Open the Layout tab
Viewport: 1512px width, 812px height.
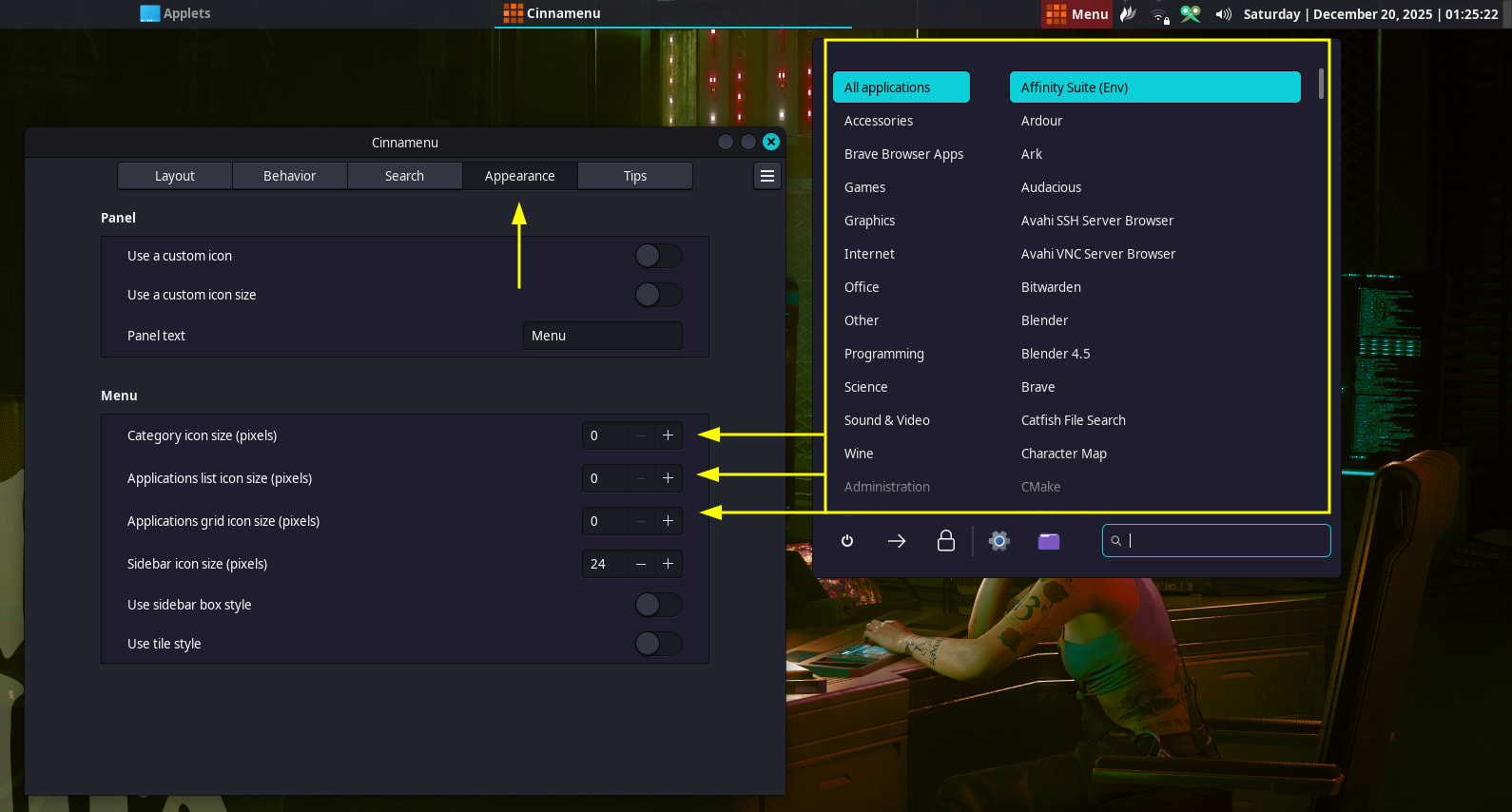[x=175, y=176]
